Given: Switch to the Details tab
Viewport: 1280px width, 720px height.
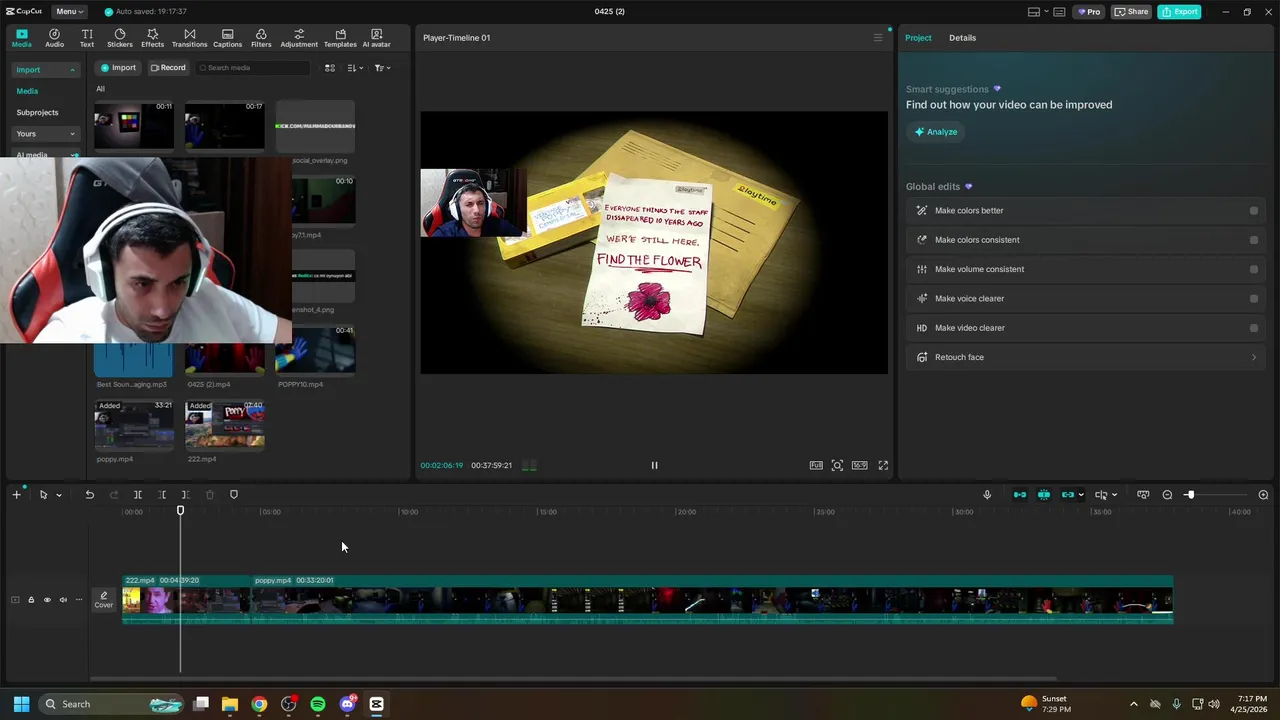Looking at the screenshot, I should tap(962, 38).
